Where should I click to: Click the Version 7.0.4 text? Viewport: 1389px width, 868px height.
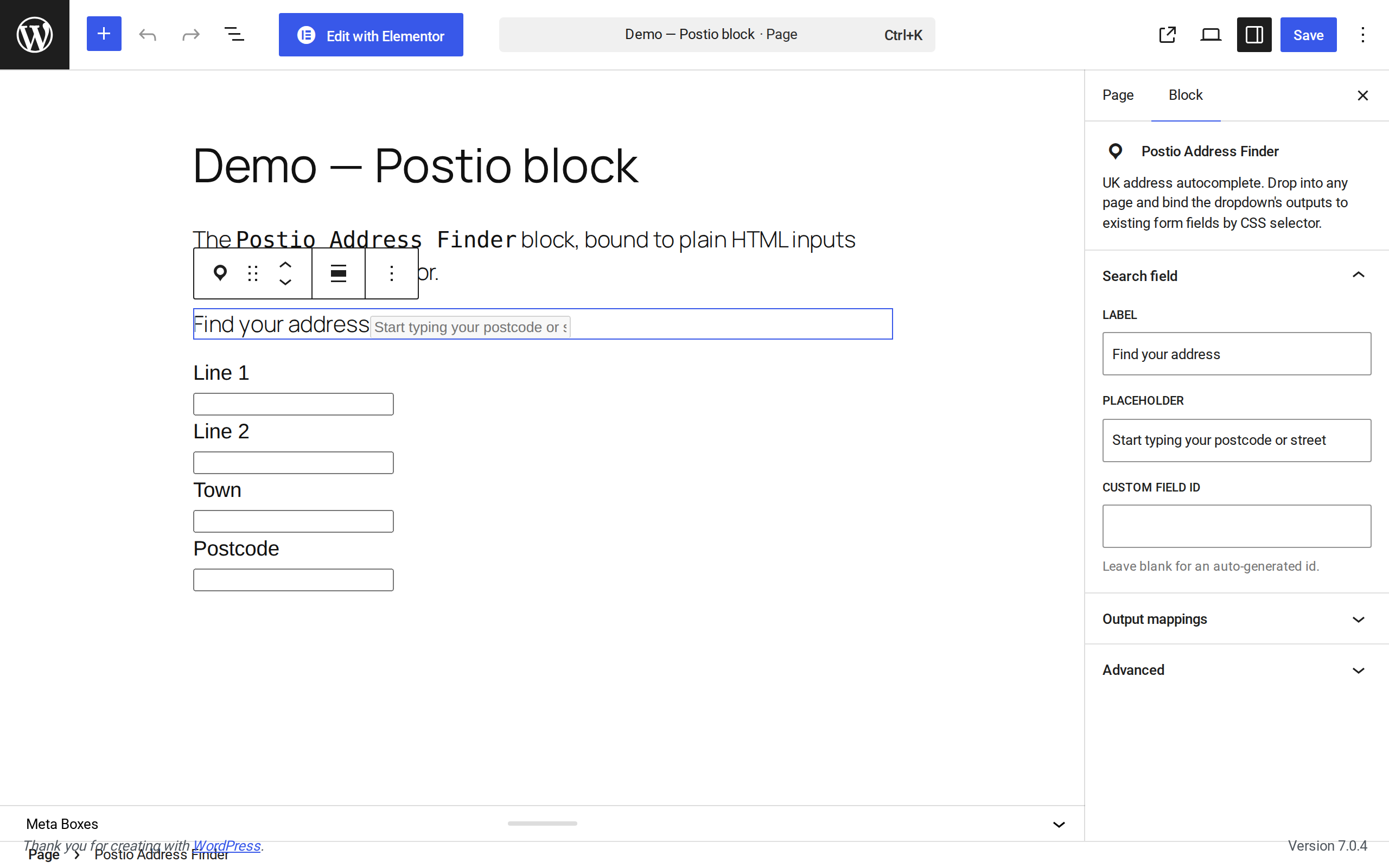coord(1328,846)
